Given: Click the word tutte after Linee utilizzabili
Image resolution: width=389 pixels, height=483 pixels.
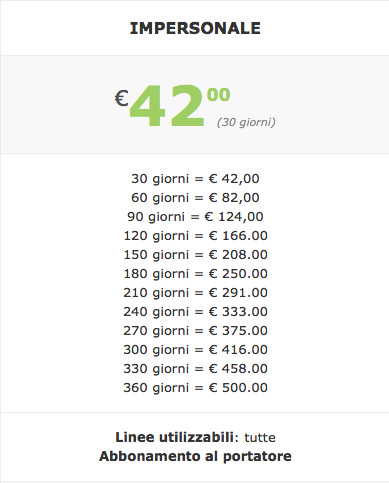Looking at the screenshot, I should coord(260,438).
